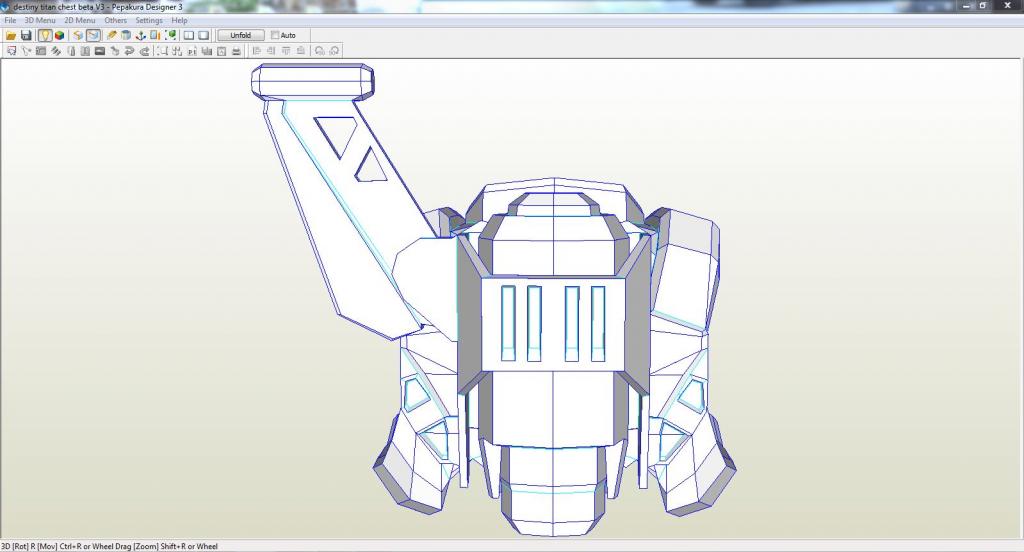The image size is (1024, 552).
Task: Click the printer icon in lower toolbar
Action: tap(236, 51)
